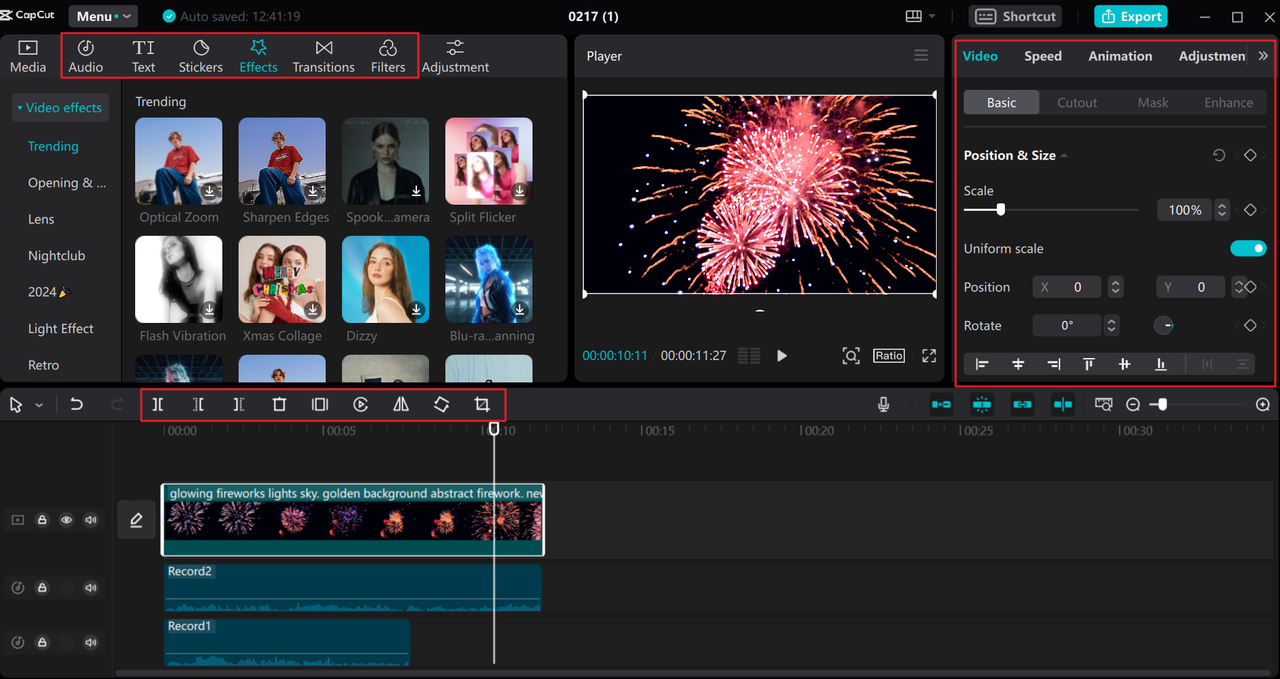Image resolution: width=1280 pixels, height=679 pixels.
Task: Collapse the Position & Size section
Action: (x=1064, y=156)
